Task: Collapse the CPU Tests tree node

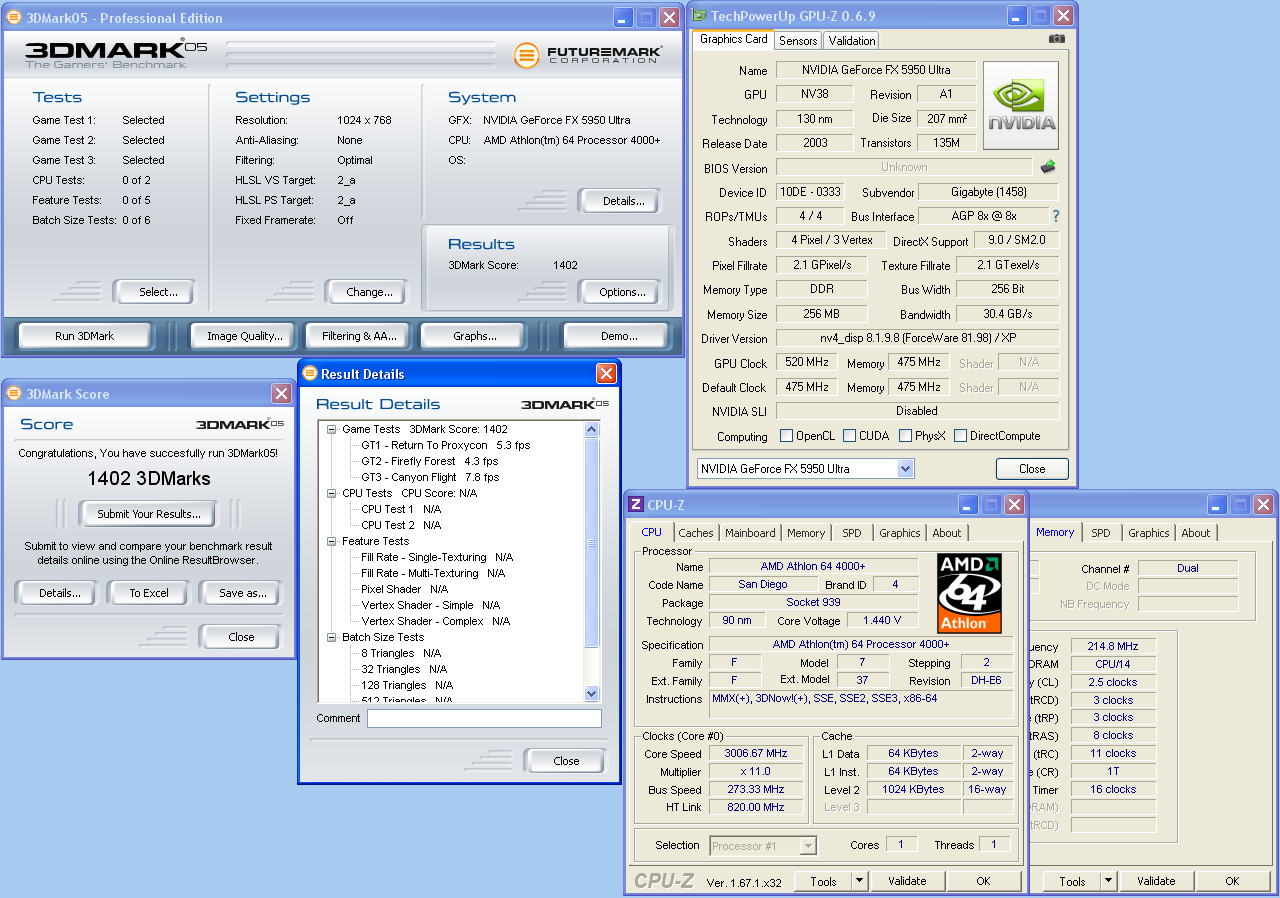Action: [x=330, y=493]
